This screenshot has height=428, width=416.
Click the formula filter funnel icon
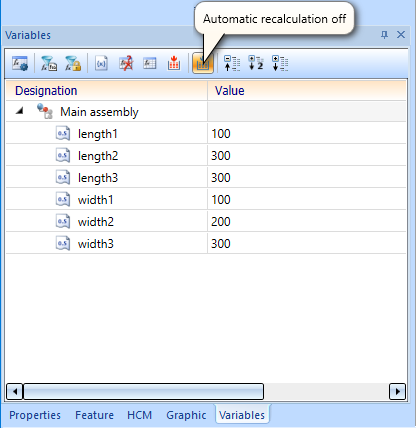click(x=49, y=63)
